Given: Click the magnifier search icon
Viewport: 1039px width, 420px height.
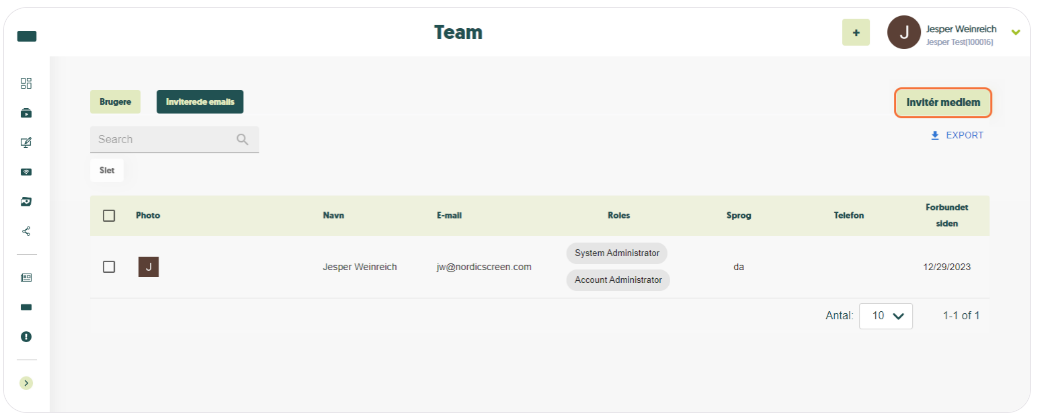Looking at the screenshot, I should coord(243,139).
